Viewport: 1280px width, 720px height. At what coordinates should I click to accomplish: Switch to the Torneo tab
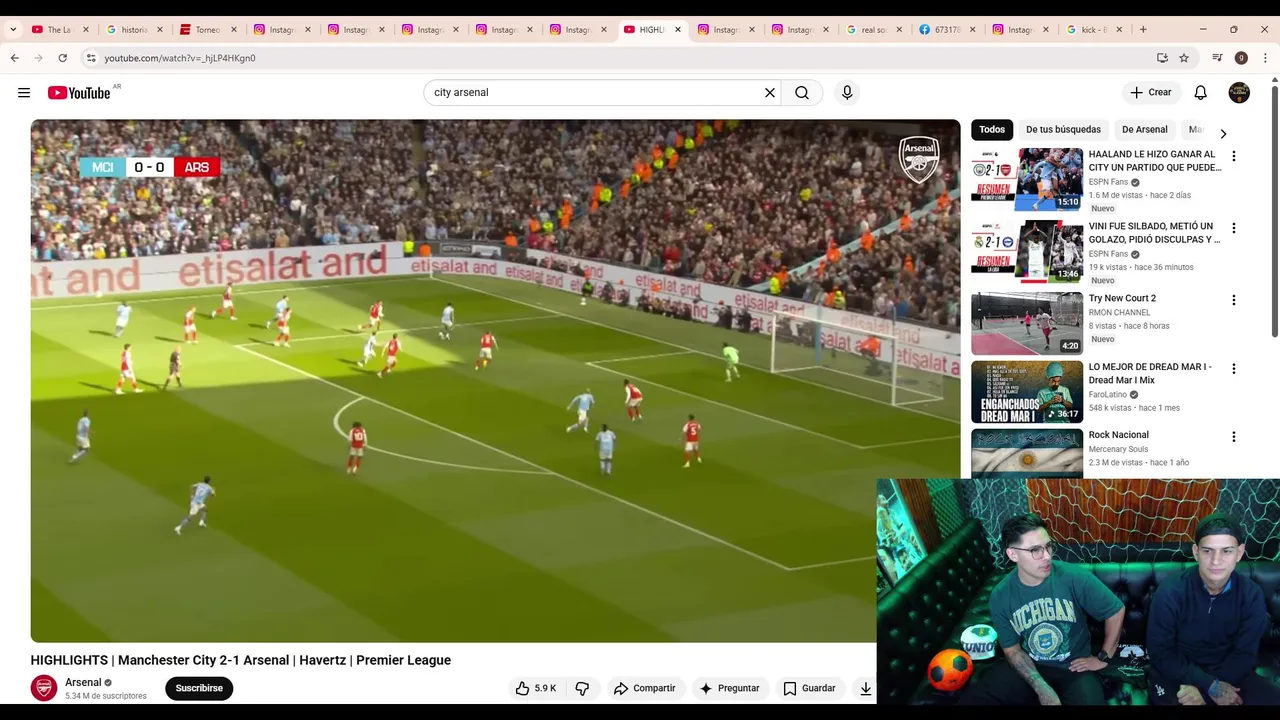point(208,30)
